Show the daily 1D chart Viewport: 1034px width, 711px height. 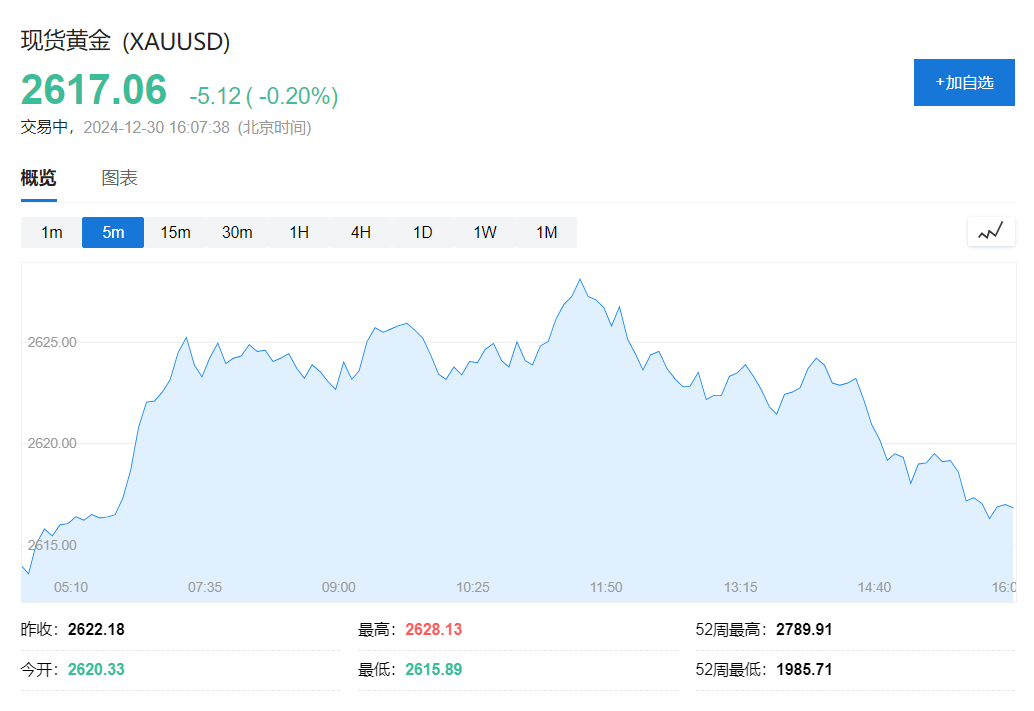coord(423,232)
